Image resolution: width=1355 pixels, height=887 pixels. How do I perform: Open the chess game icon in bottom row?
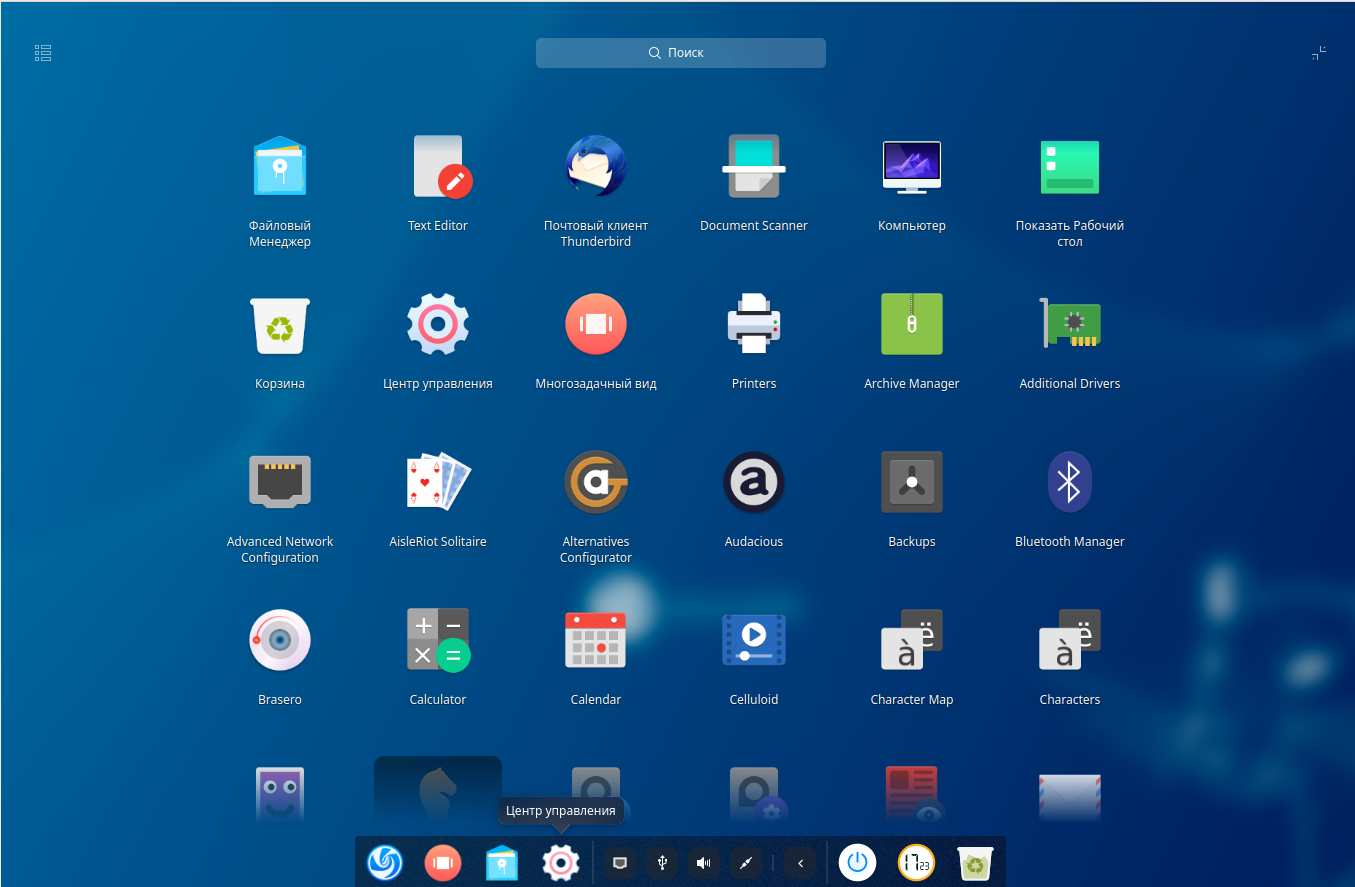(x=438, y=792)
